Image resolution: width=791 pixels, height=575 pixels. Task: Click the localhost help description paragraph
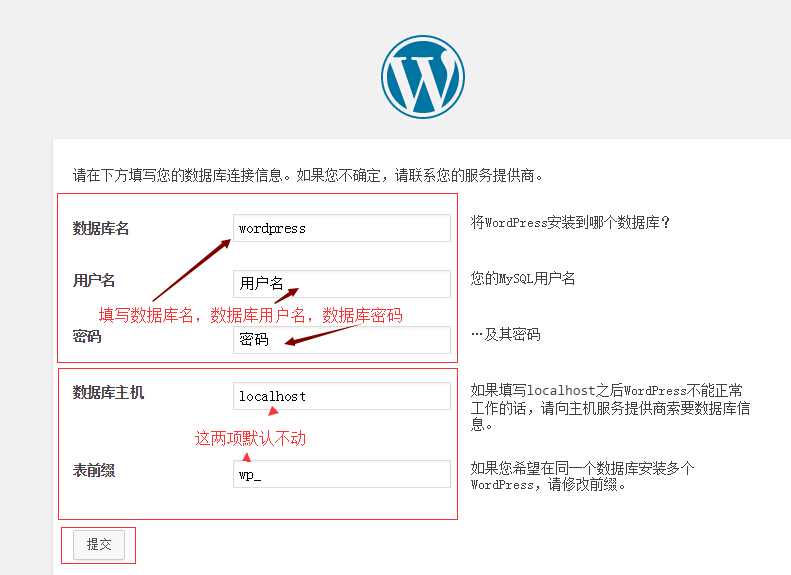click(x=610, y=407)
